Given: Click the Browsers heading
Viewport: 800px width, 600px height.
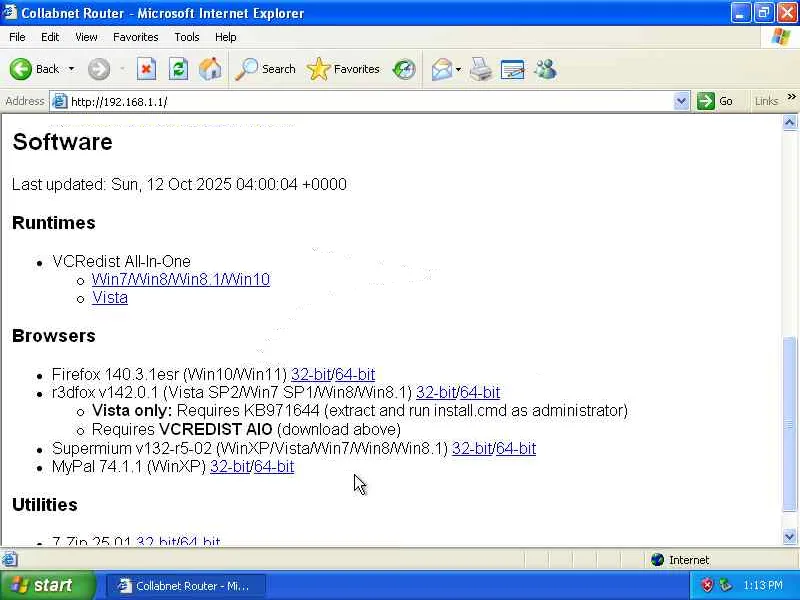Looking at the screenshot, I should pyautogui.click(x=54, y=336).
